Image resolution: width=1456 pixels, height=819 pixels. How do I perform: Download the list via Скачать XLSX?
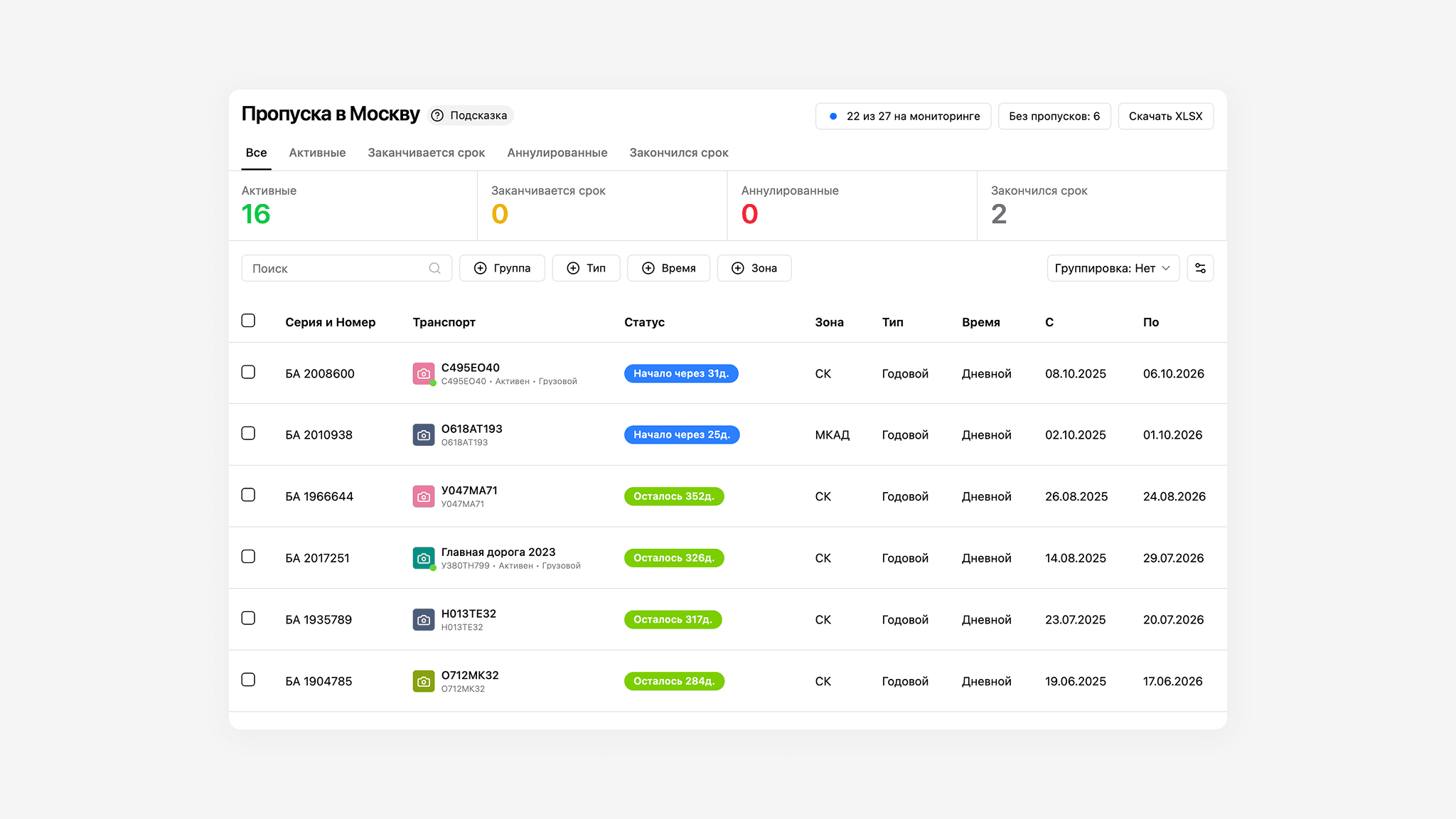pos(1165,116)
